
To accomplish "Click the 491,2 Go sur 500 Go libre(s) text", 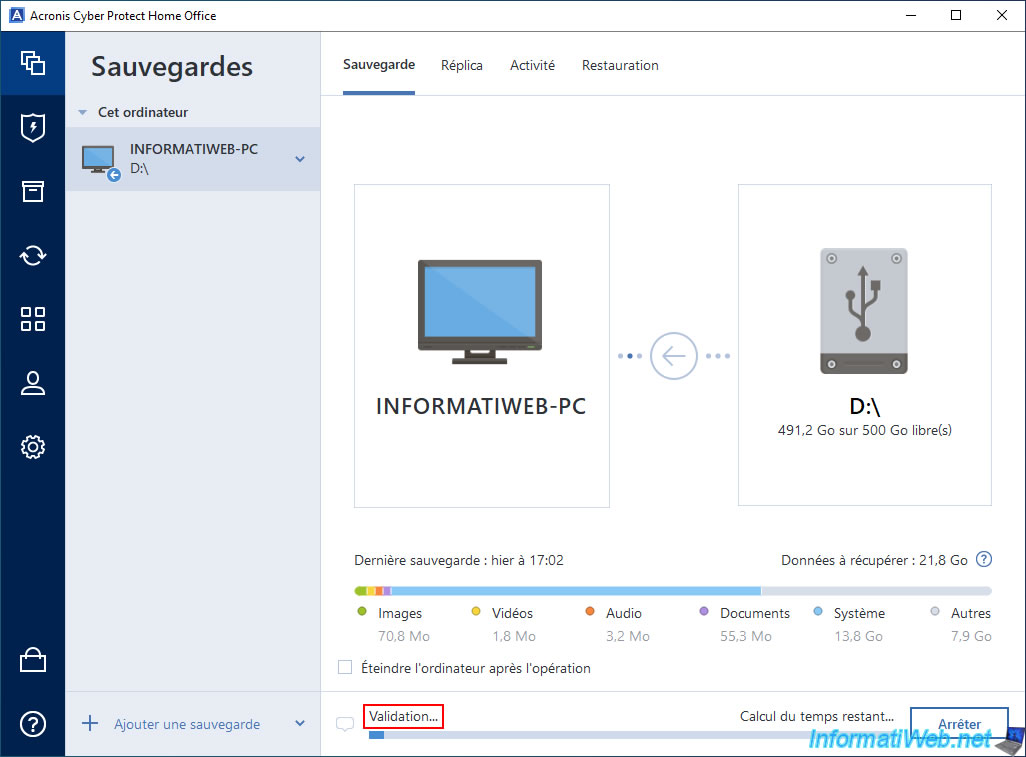I will (x=864, y=430).
